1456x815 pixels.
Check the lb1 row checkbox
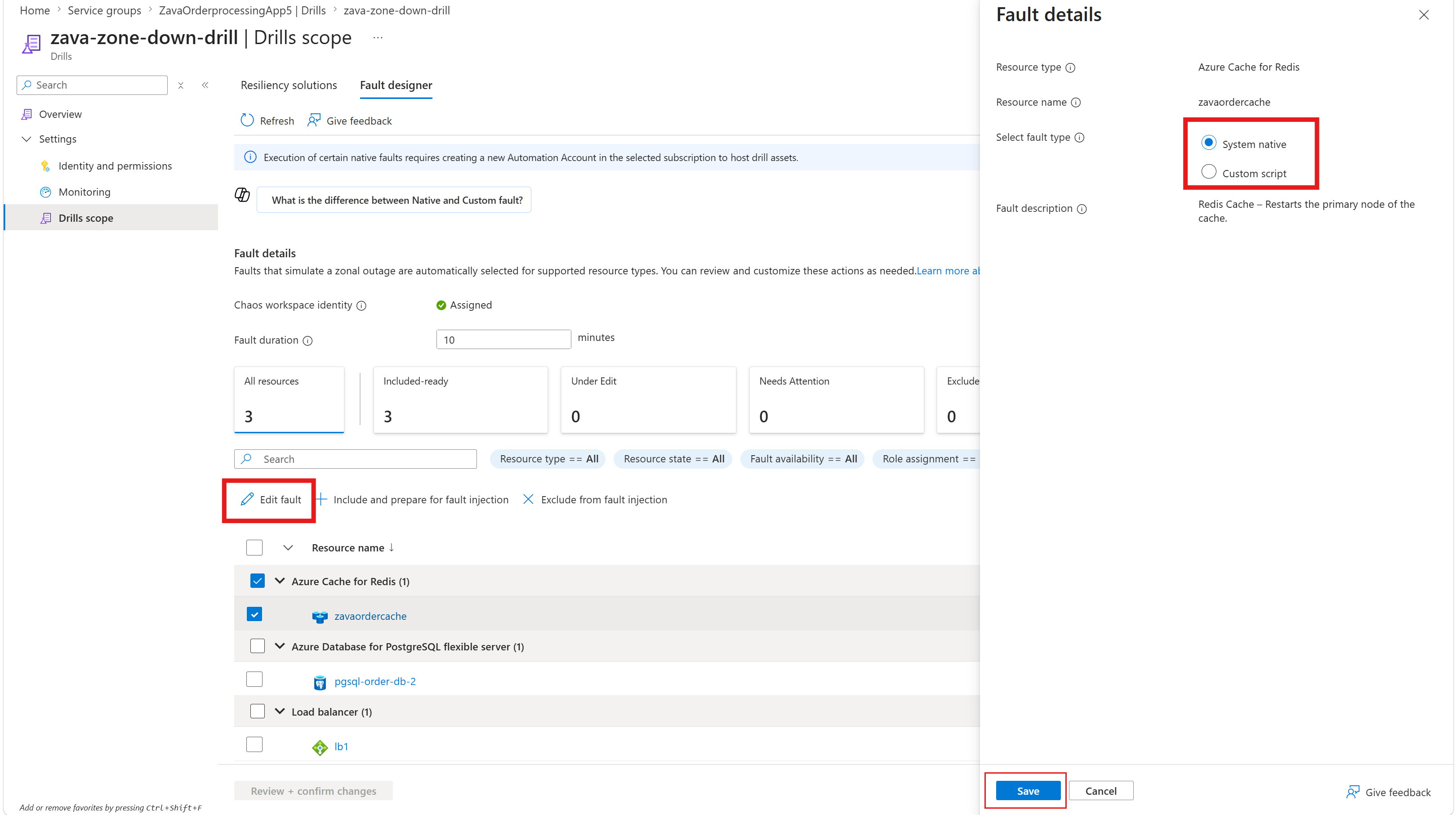click(254, 744)
